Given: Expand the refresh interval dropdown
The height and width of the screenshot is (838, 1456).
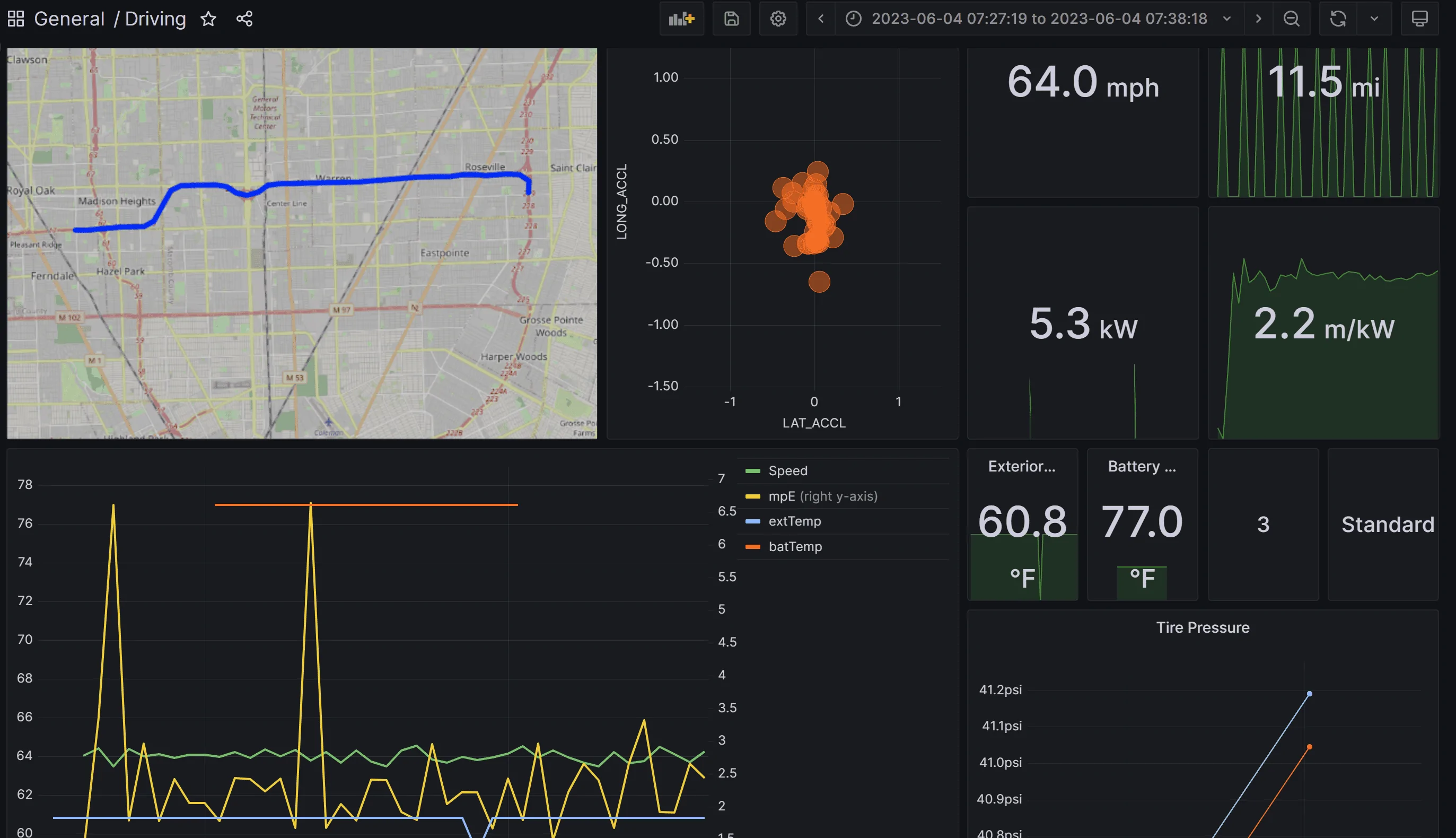Looking at the screenshot, I should point(1374,19).
